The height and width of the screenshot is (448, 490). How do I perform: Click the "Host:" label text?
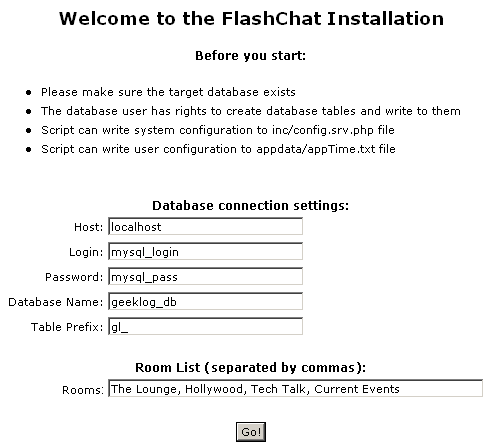[x=89, y=227]
